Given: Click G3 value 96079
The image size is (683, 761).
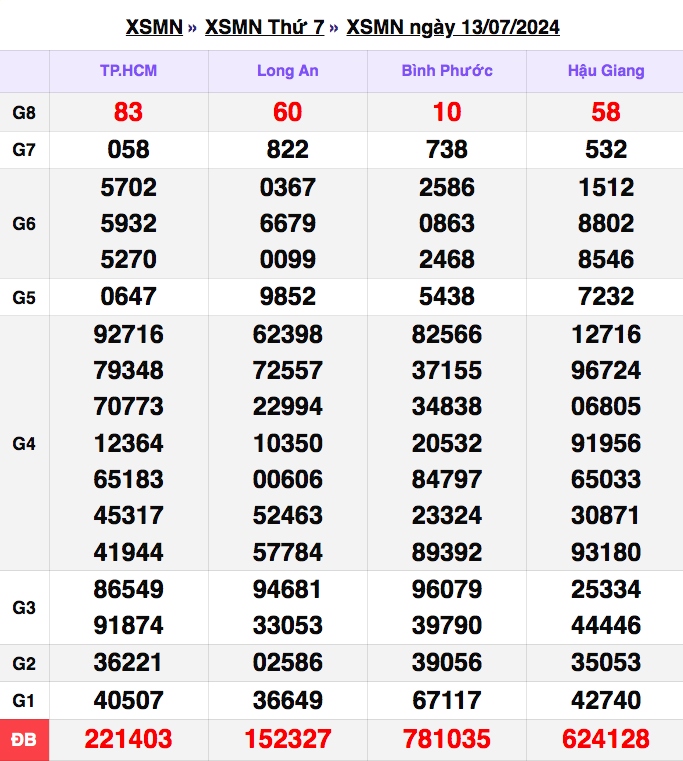Looking at the screenshot, I should [447, 589].
